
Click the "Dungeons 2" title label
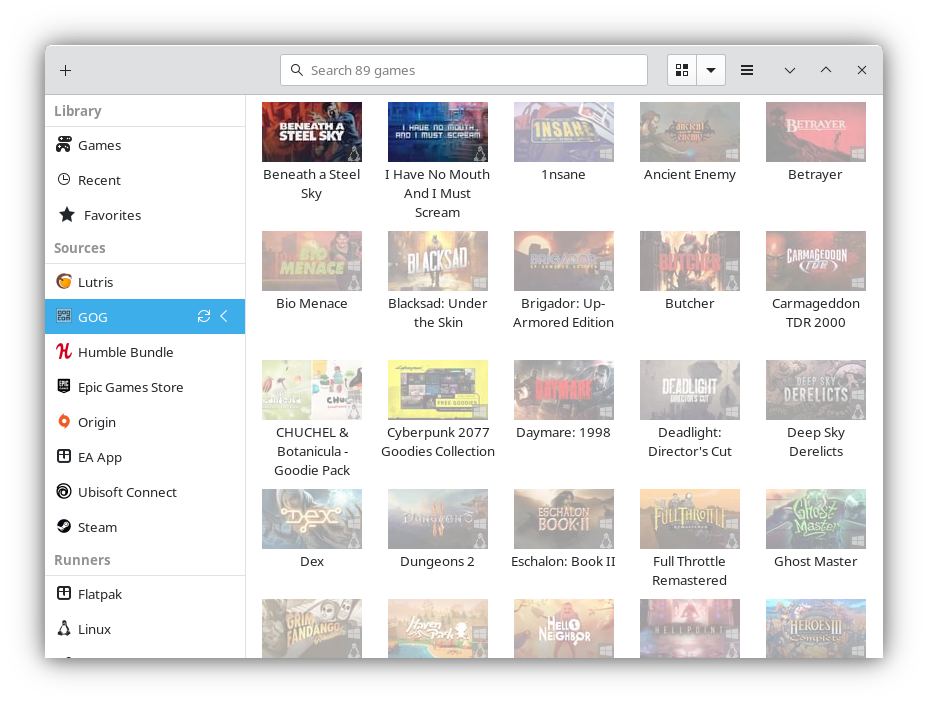[x=437, y=562]
